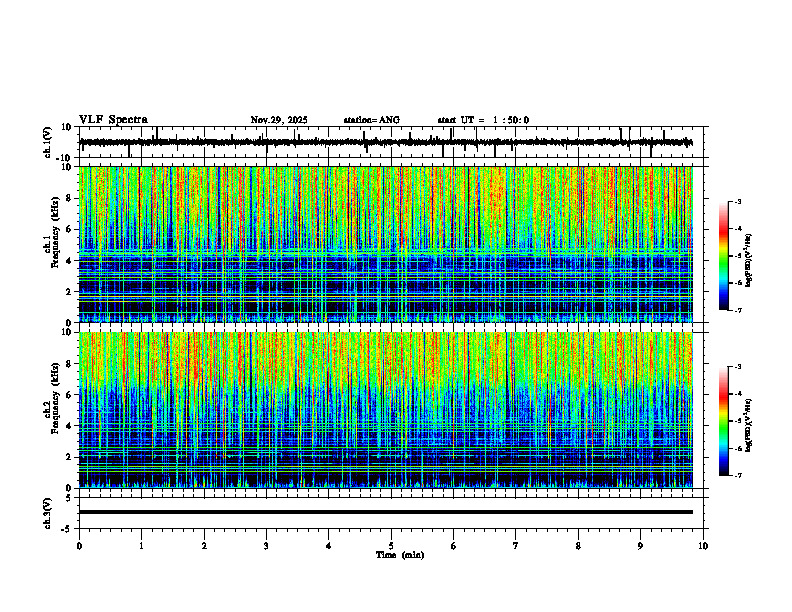Click time axis tick label "1"
792x612 pixels.
[141, 546]
